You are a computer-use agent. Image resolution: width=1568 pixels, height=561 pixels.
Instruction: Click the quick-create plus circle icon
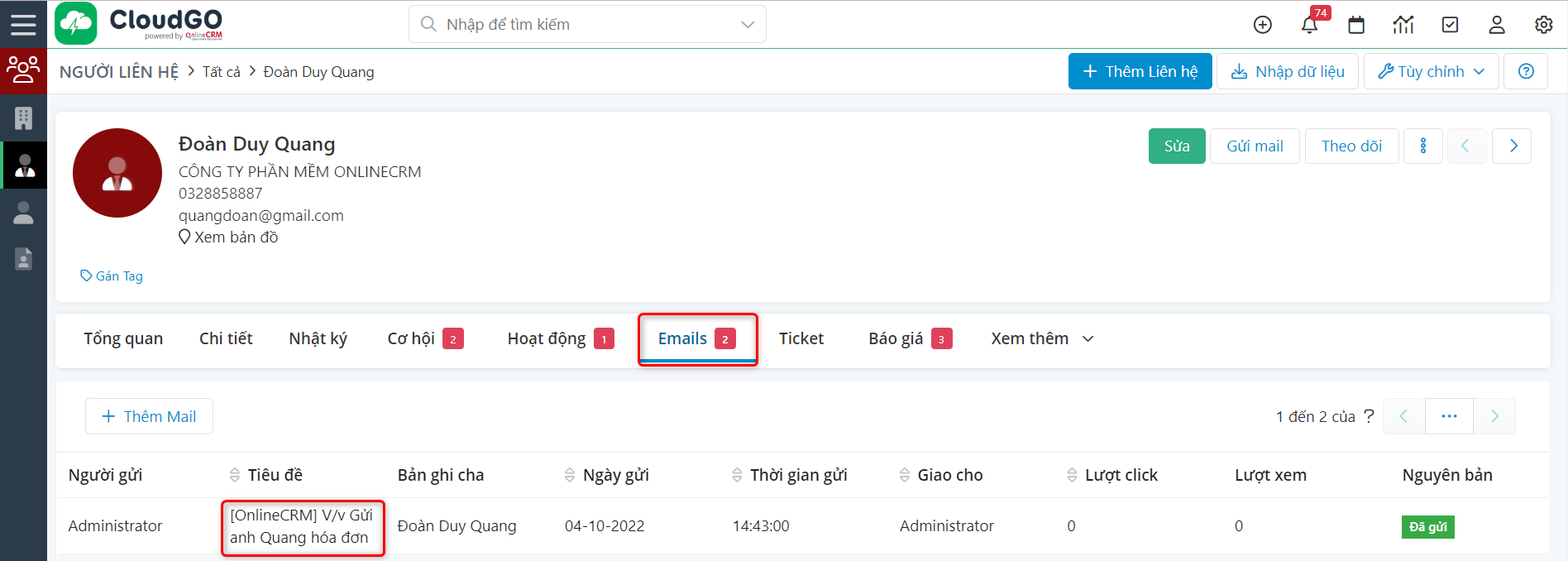pyautogui.click(x=1262, y=25)
